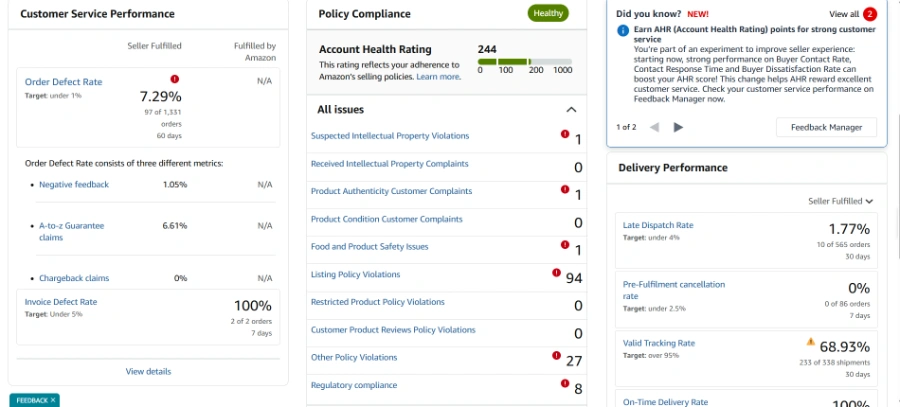The width and height of the screenshot is (900, 407).
Task: Click the Policy Compliance heading
Action: coord(364,14)
